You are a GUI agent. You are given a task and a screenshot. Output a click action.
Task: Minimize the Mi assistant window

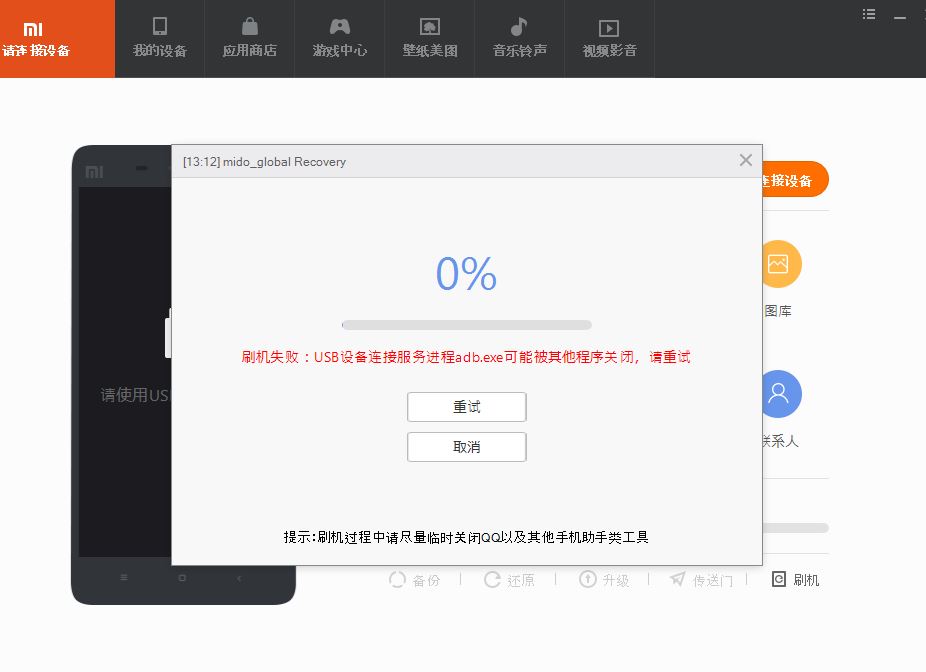[x=899, y=18]
